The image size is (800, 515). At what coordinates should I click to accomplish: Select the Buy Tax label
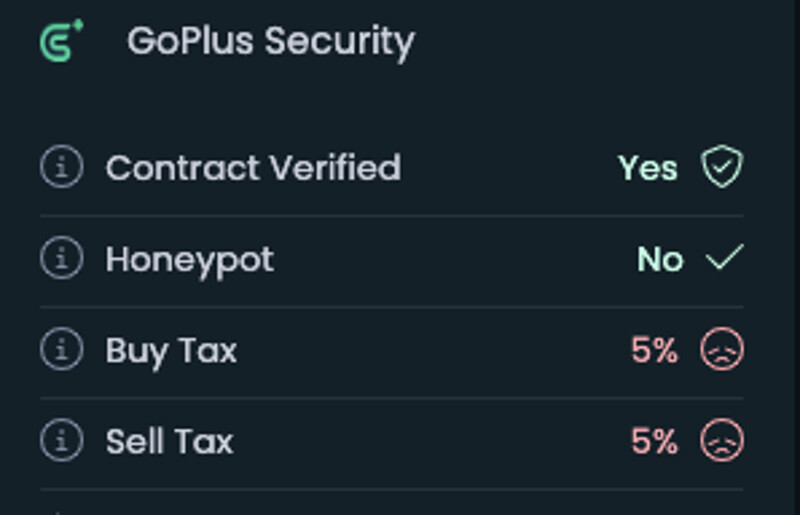[171, 351]
